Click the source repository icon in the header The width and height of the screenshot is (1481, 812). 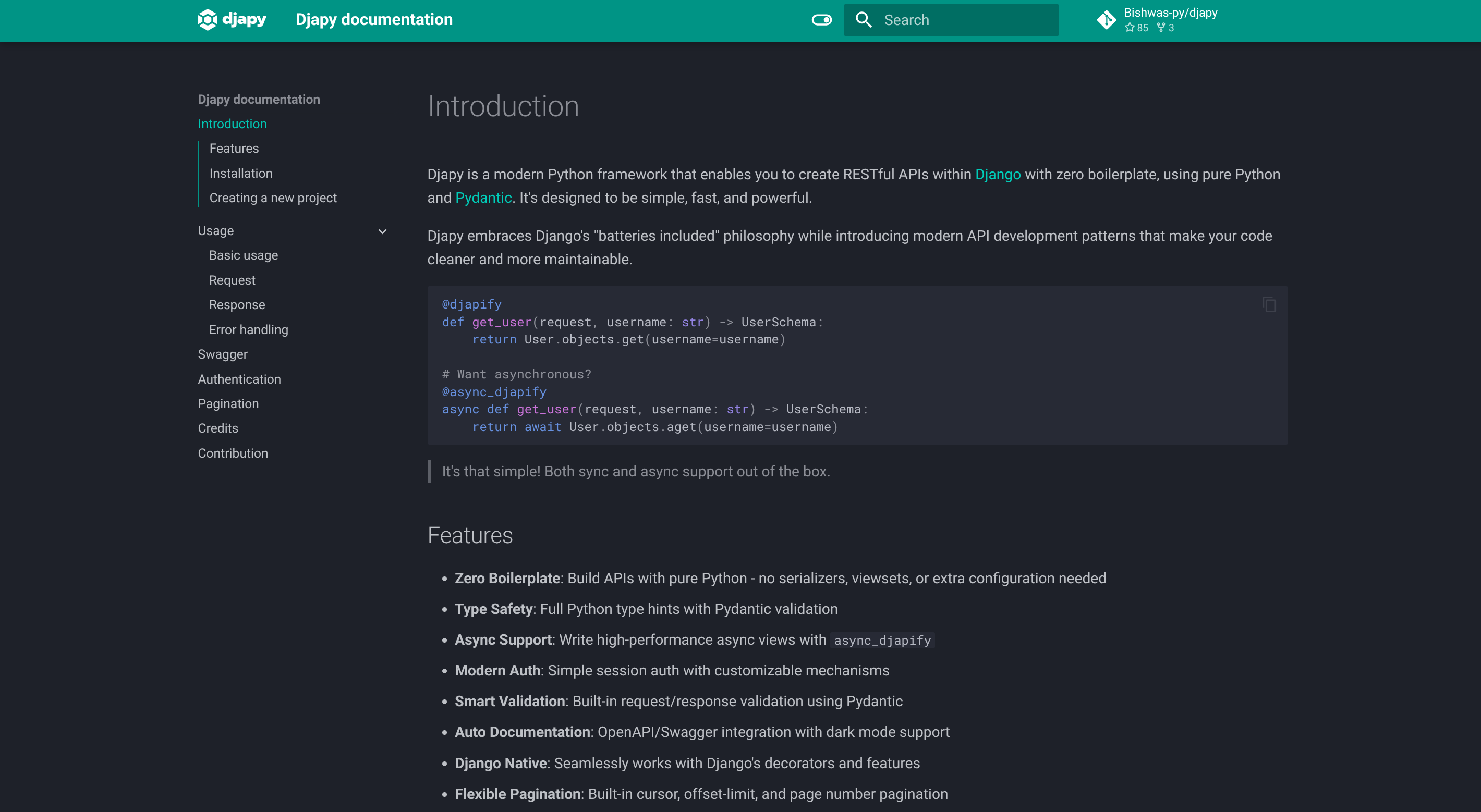(x=1107, y=19)
